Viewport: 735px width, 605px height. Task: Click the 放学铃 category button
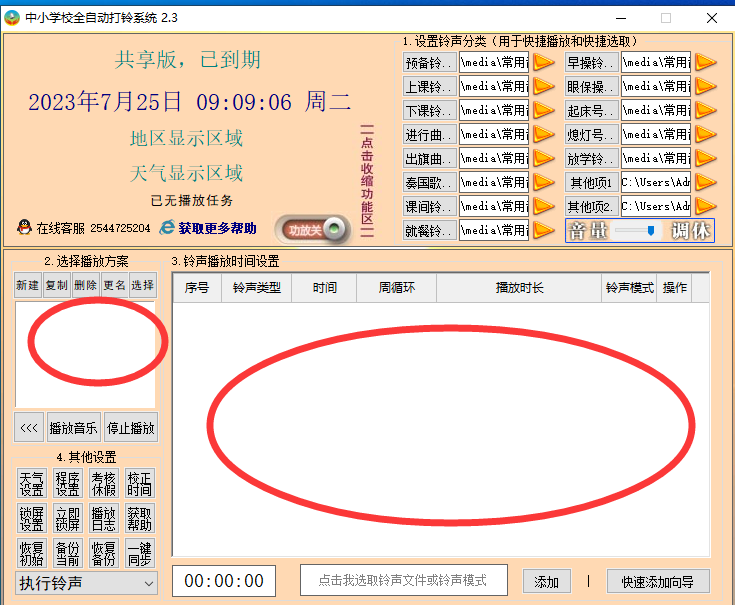pos(592,158)
